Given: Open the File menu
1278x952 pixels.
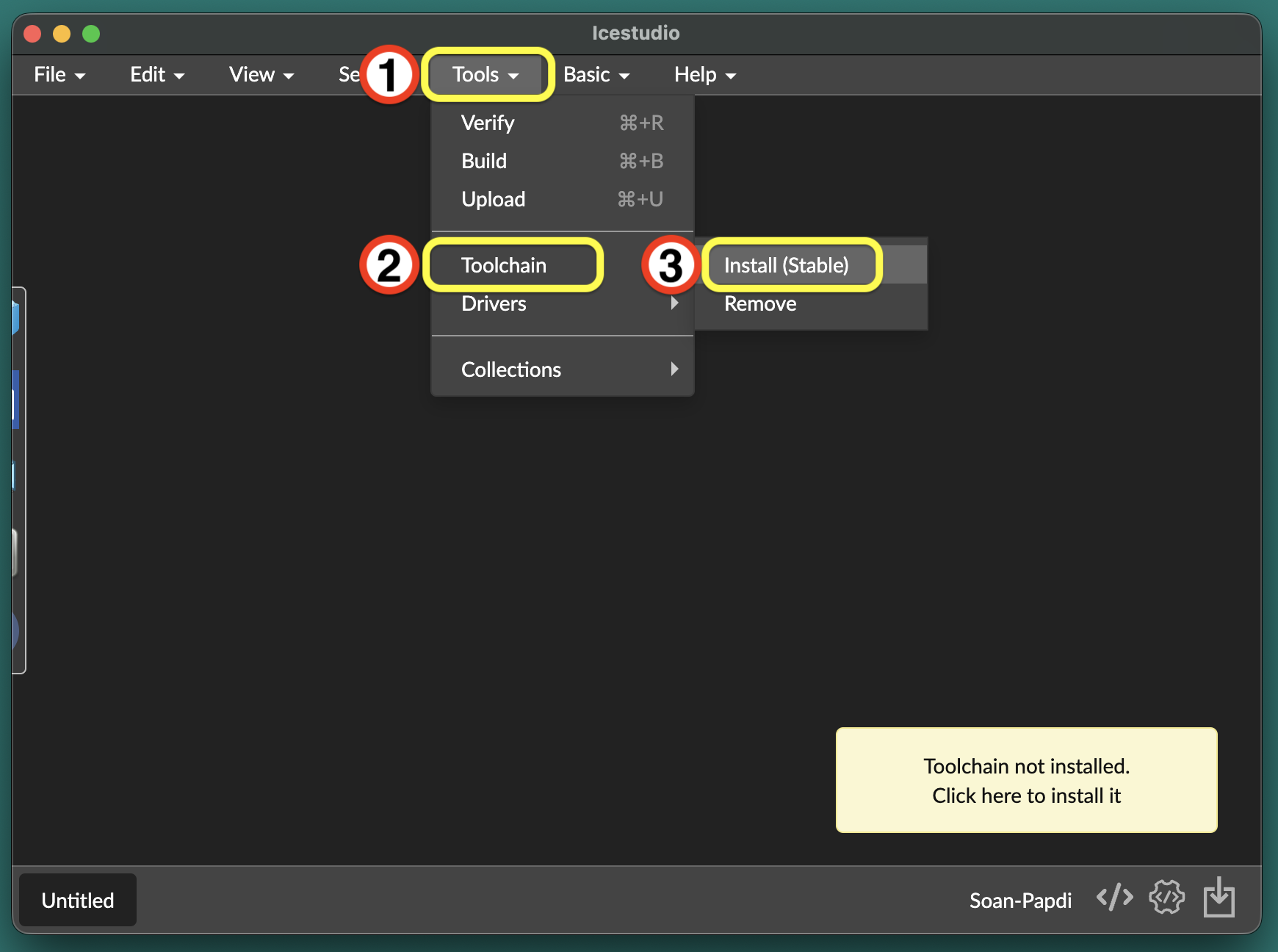Looking at the screenshot, I should pos(59,75).
